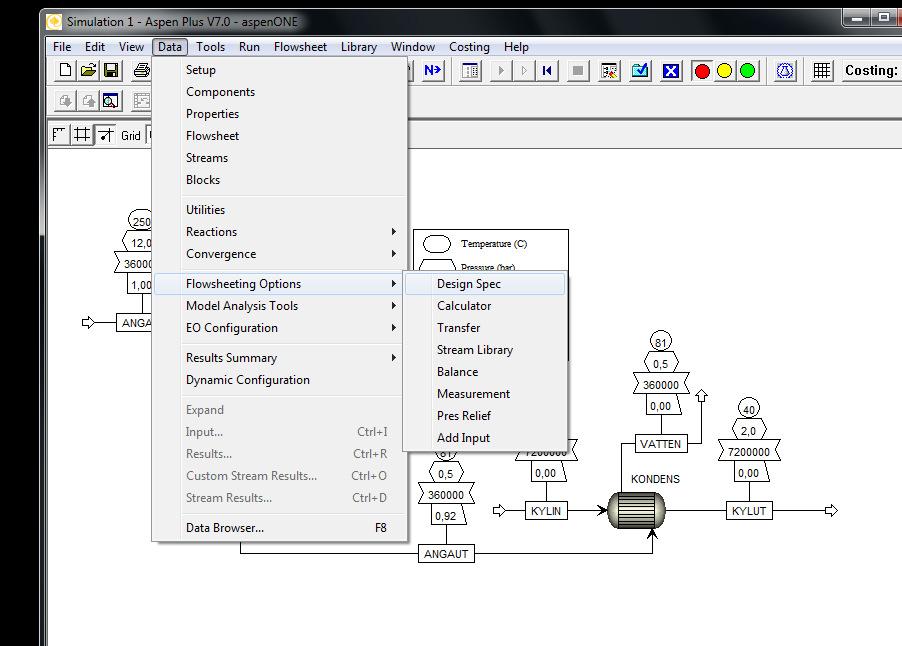Choose Components from the Data menu

point(280,91)
